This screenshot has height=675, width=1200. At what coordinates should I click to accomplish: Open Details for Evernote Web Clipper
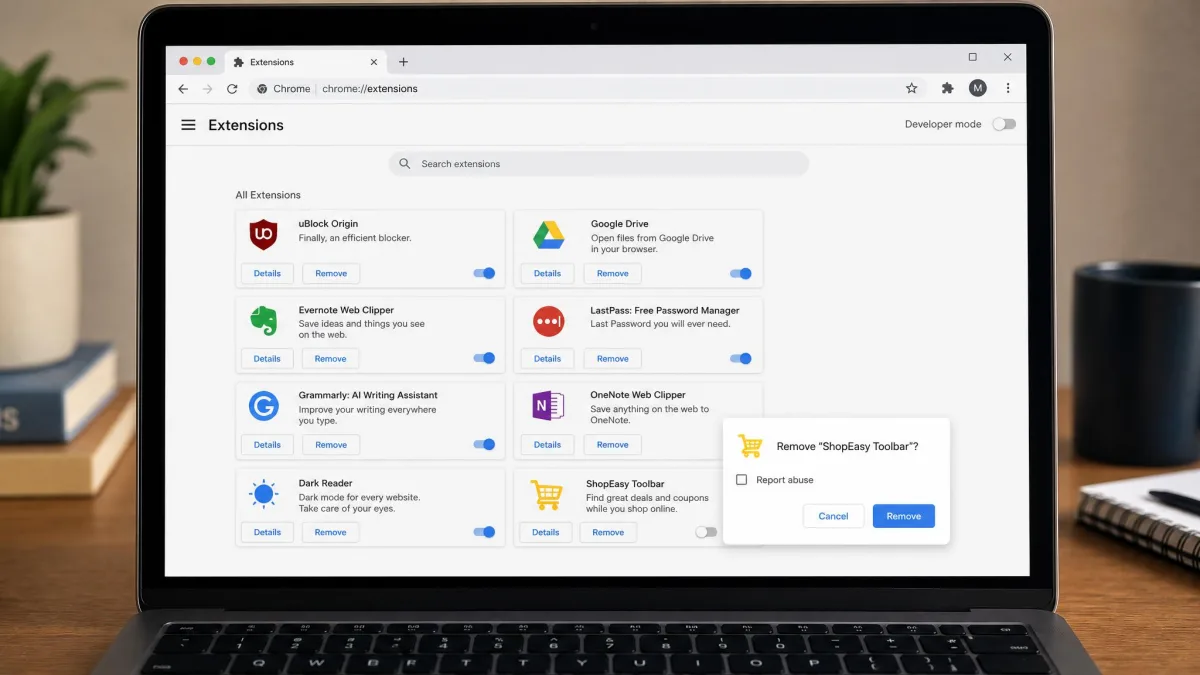click(267, 358)
